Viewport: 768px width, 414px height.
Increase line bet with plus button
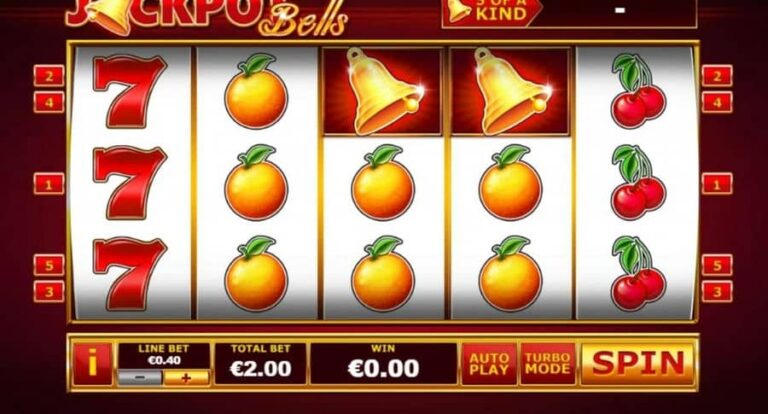186,378
